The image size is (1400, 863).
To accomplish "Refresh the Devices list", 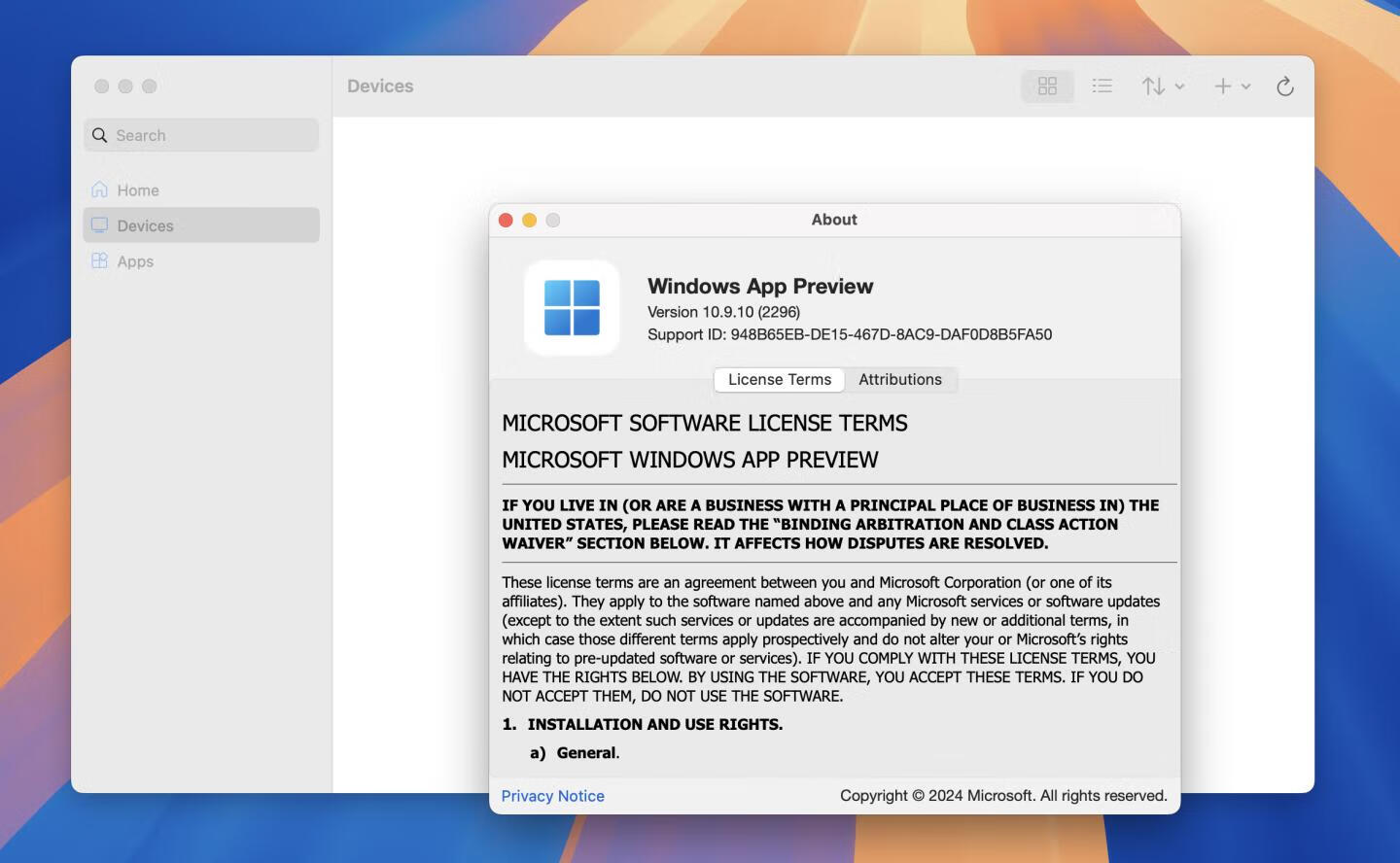I will click(x=1284, y=86).
